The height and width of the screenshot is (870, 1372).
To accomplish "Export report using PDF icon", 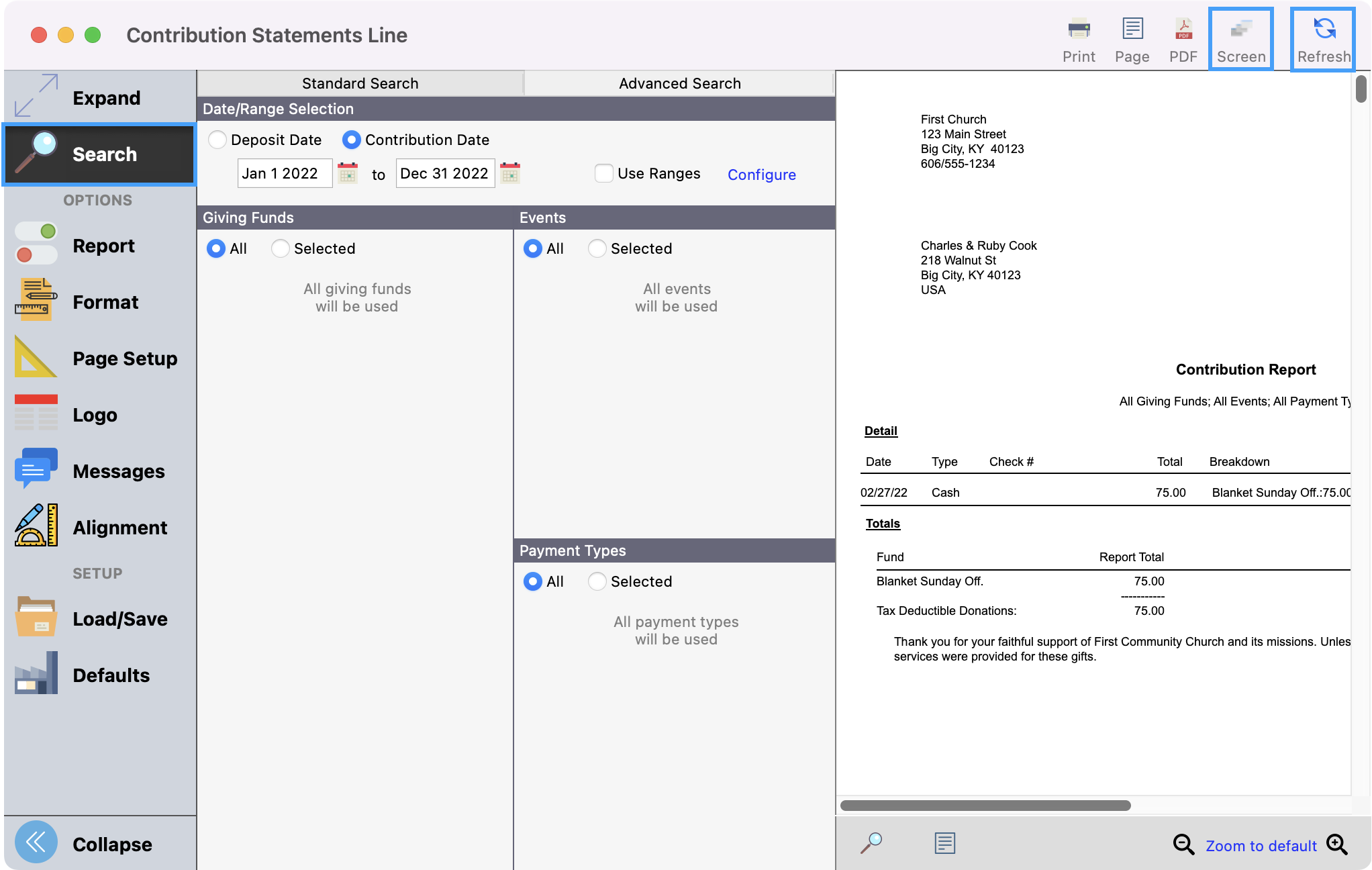I will [1183, 39].
